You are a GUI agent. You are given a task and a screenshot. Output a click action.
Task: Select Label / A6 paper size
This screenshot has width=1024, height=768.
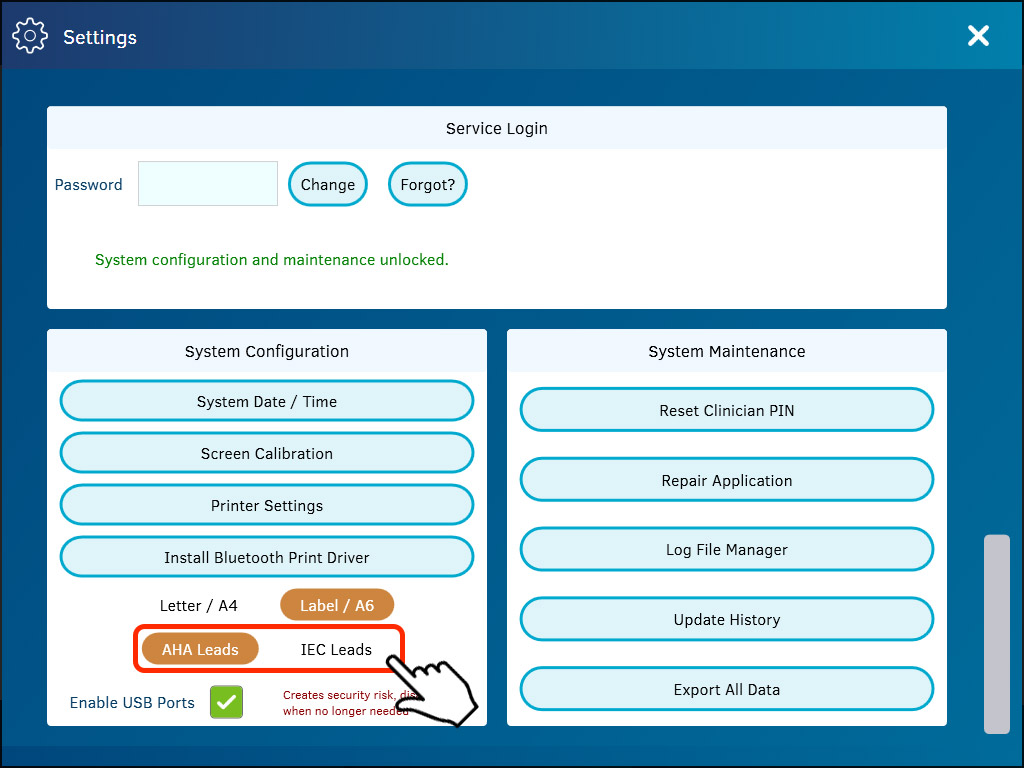[337, 606]
